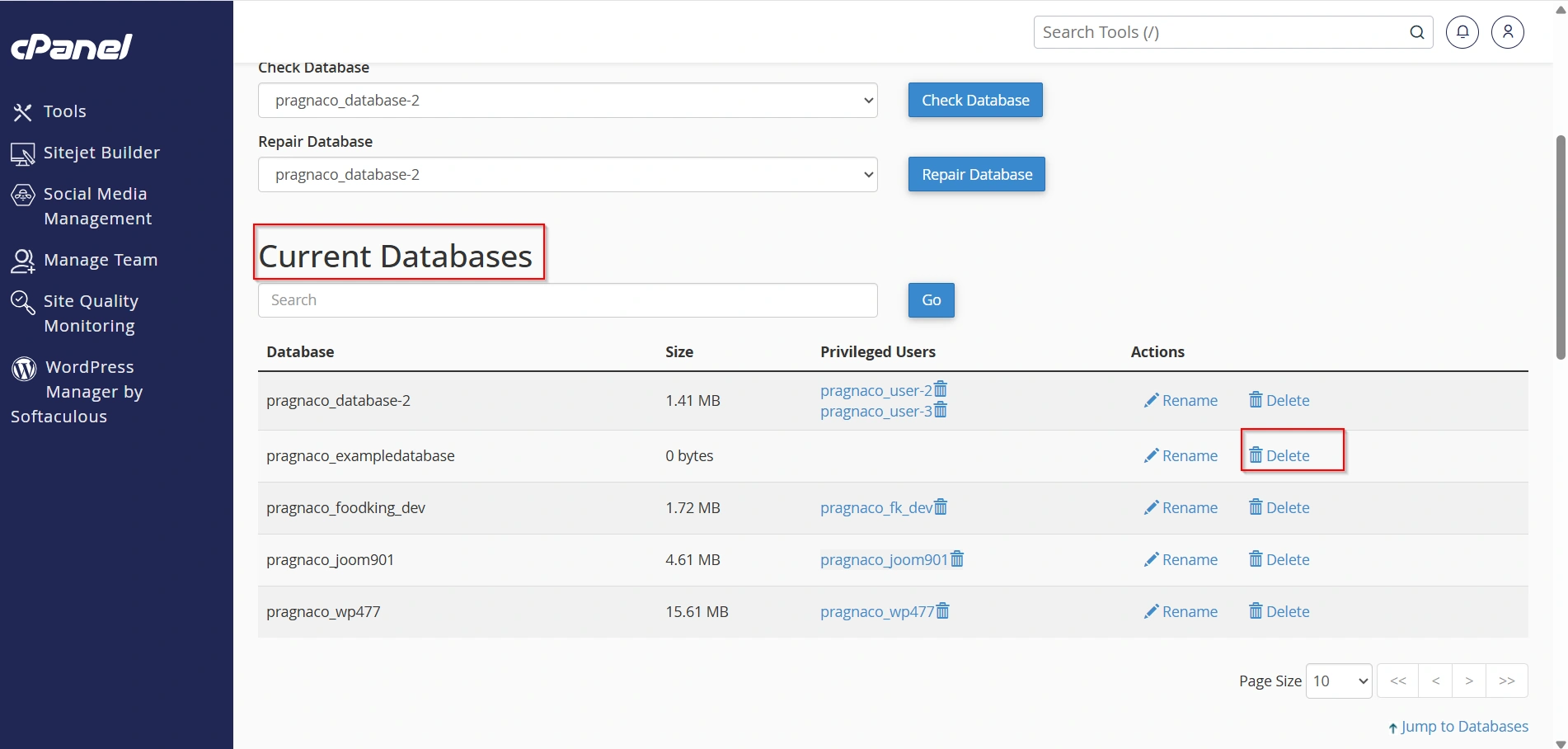This screenshot has height=749, width=1568.
Task: Open notifications bell
Action: pos(1462,32)
